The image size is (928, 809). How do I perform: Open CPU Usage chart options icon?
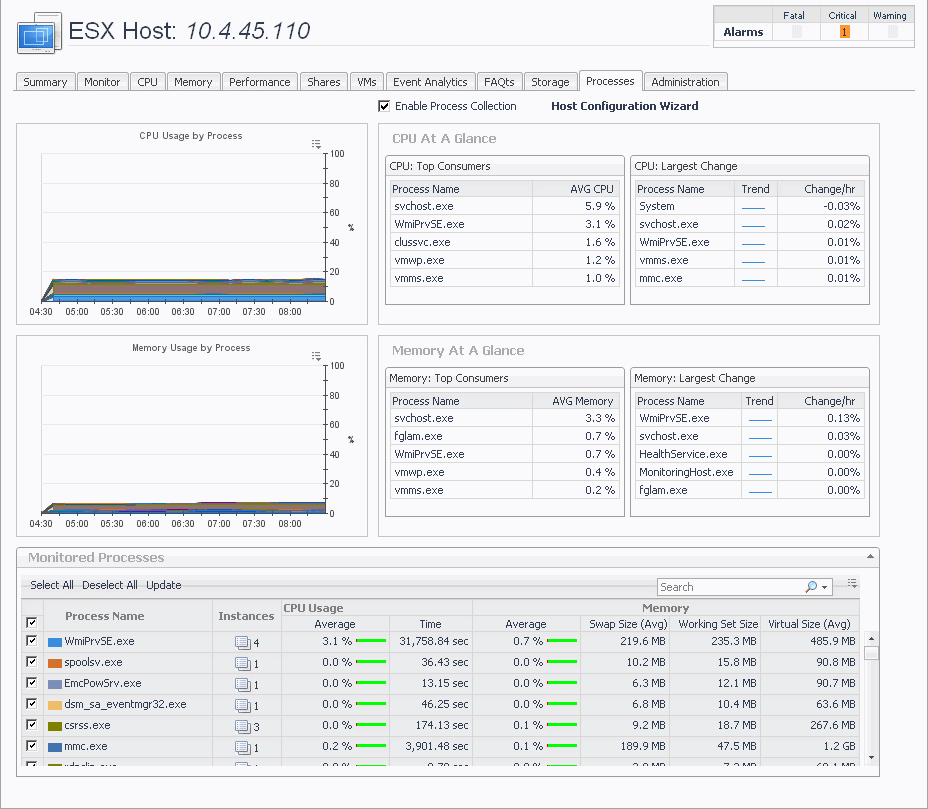tap(316, 144)
